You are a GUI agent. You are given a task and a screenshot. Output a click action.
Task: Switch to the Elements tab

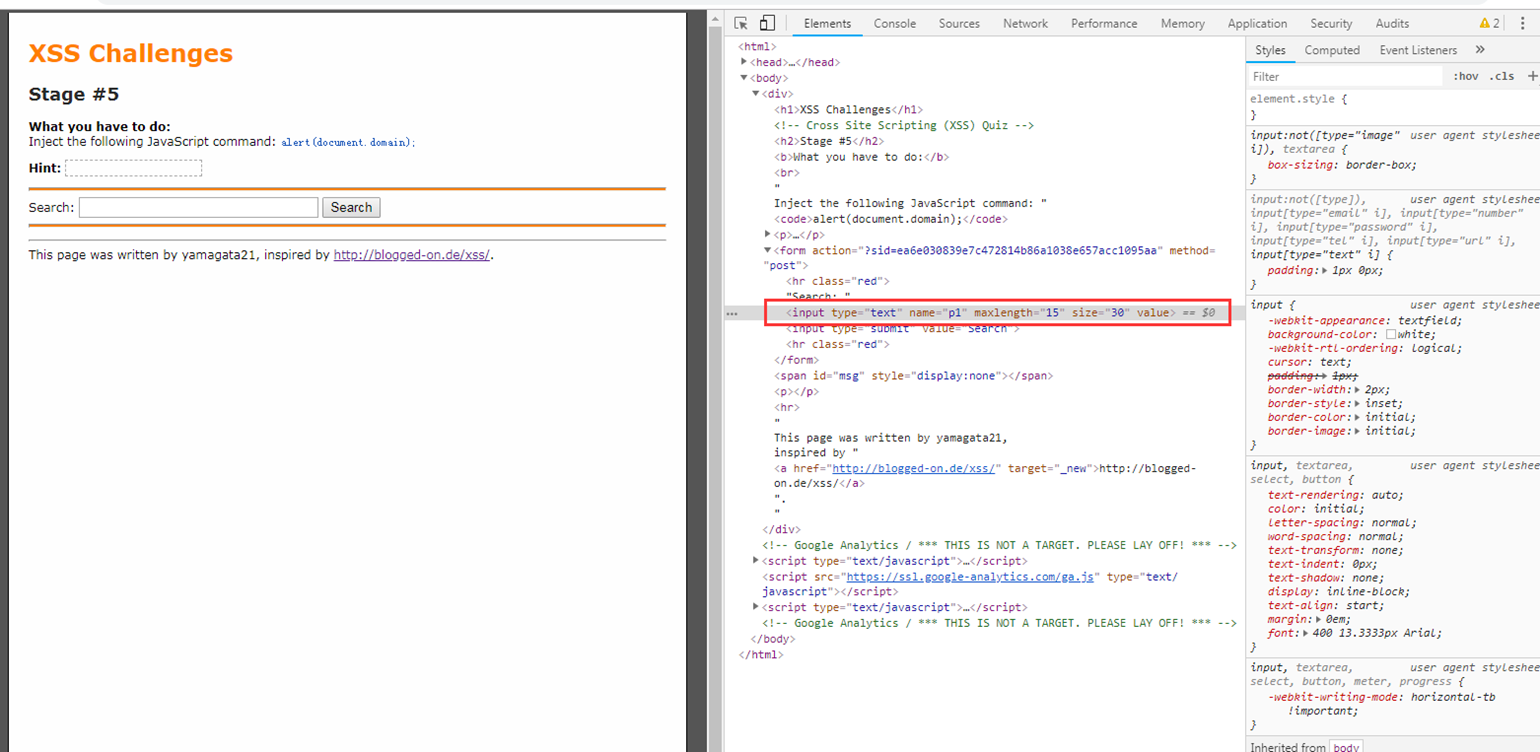[828, 23]
